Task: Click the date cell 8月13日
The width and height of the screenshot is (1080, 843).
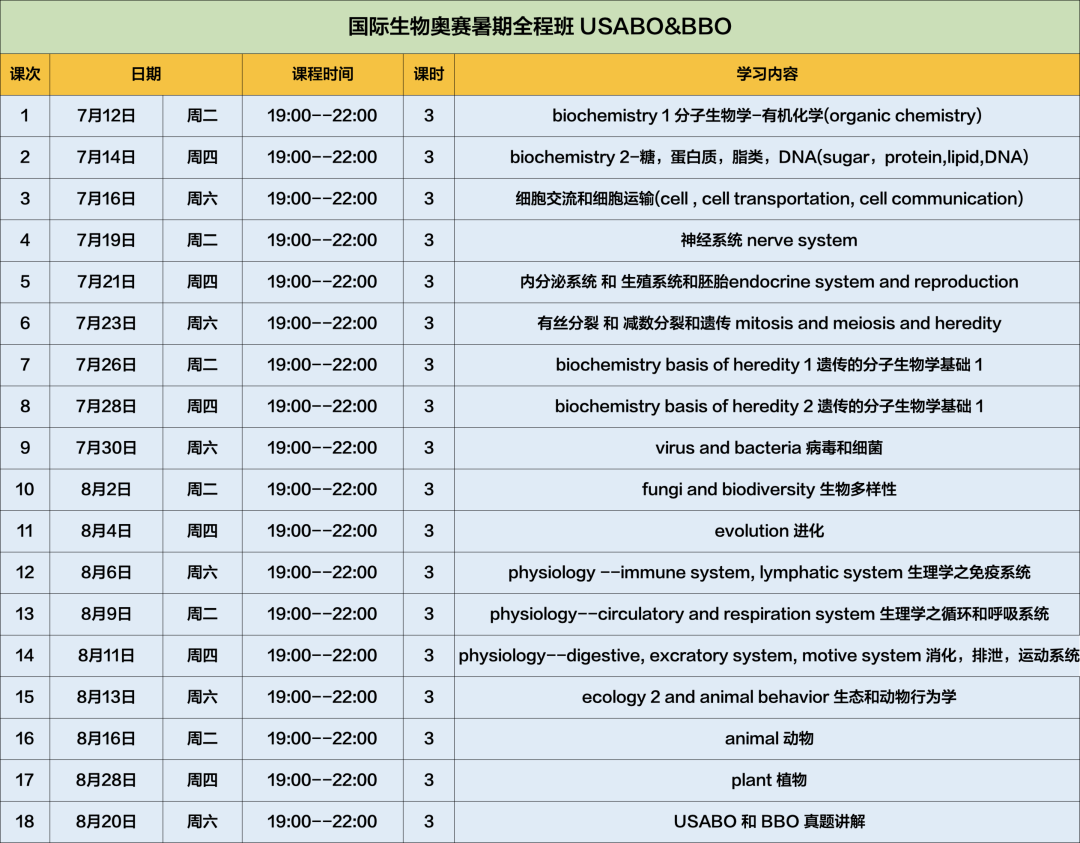Action: coord(106,697)
